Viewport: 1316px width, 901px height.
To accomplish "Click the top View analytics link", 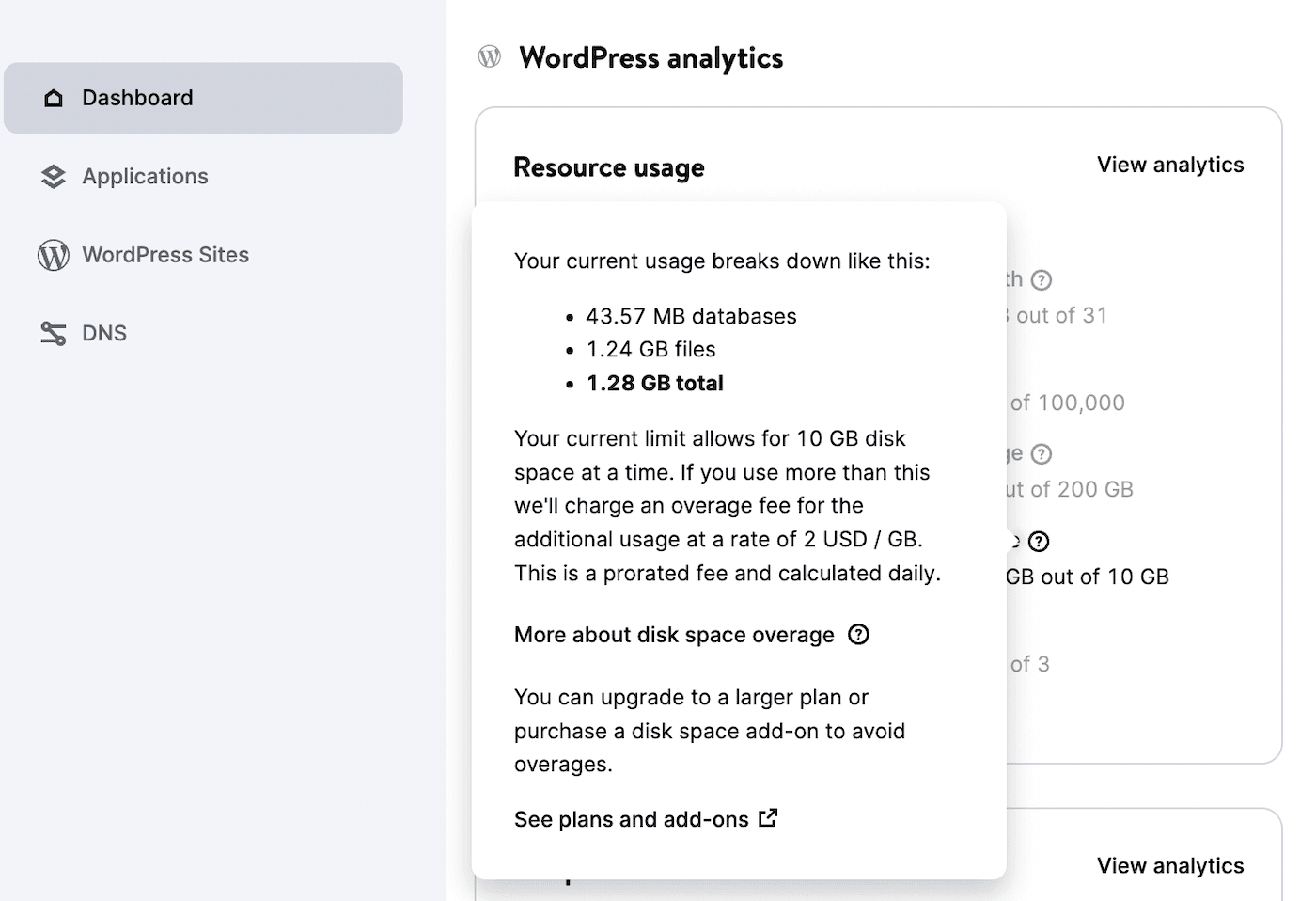I will 1170,164.
